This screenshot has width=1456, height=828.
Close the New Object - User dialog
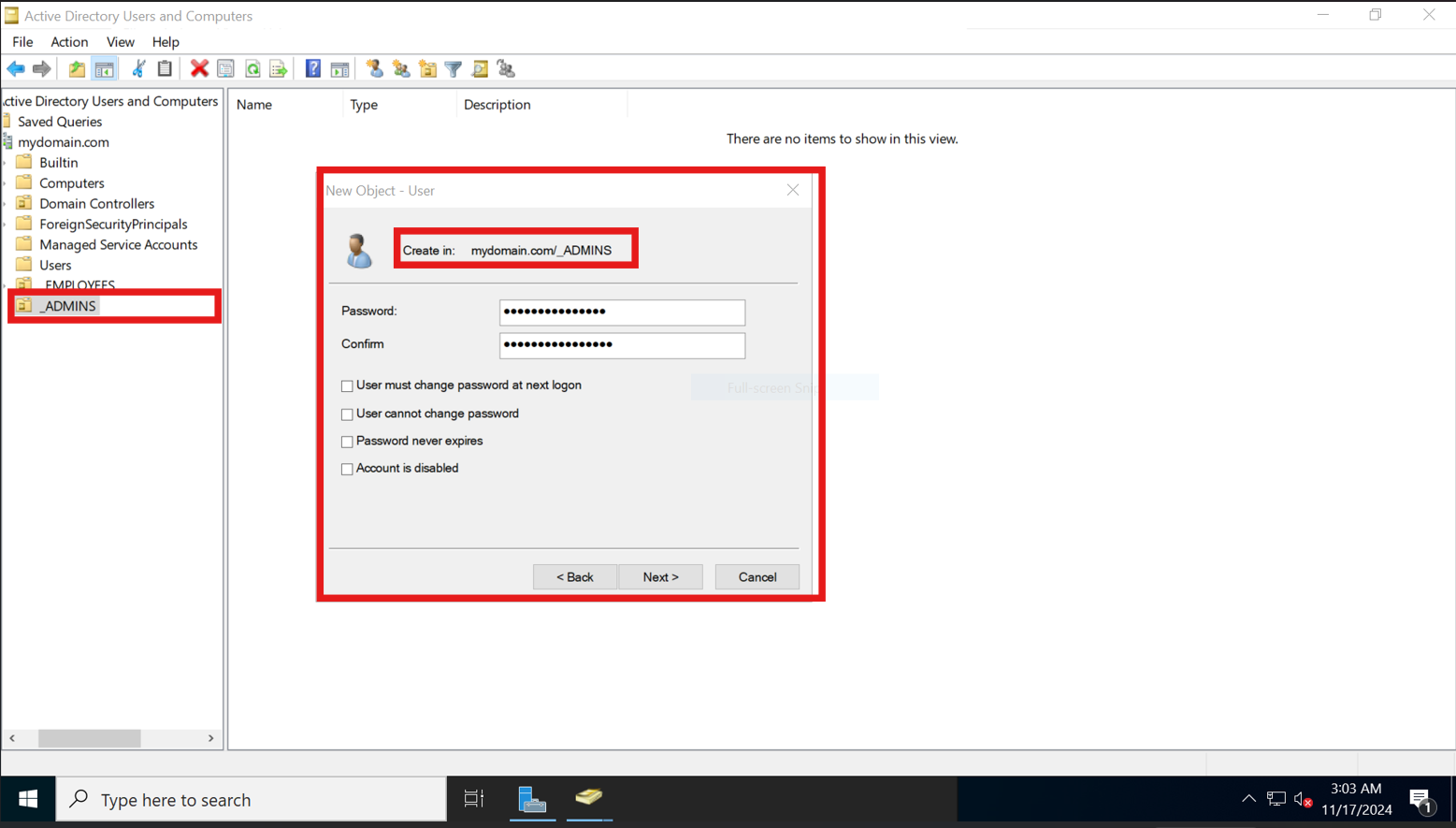(793, 190)
